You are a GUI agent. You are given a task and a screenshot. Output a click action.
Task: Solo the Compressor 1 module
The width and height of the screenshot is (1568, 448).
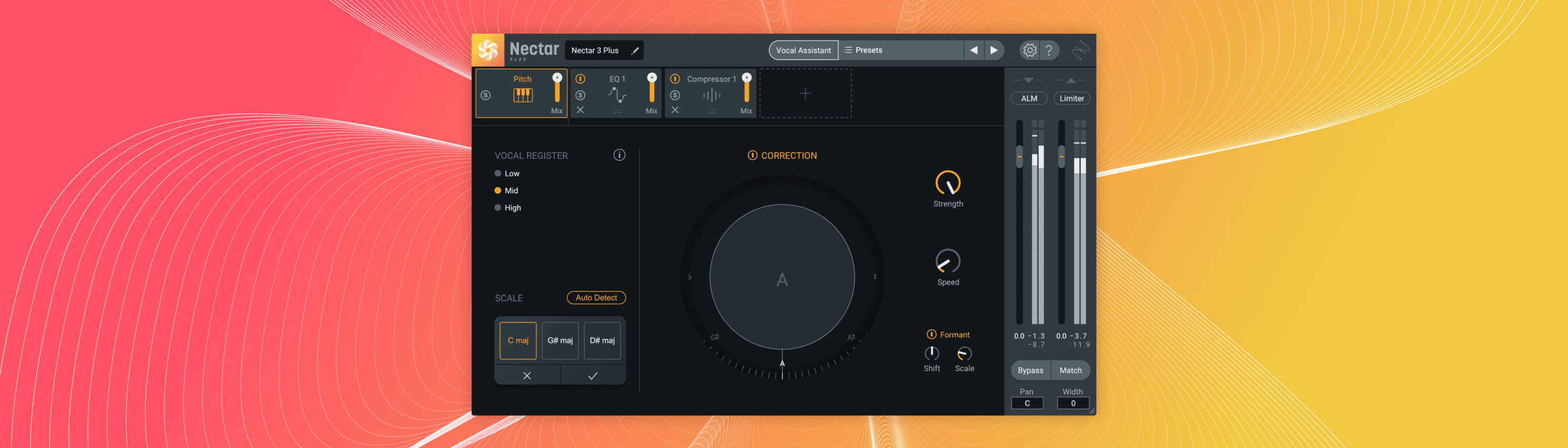click(x=675, y=95)
